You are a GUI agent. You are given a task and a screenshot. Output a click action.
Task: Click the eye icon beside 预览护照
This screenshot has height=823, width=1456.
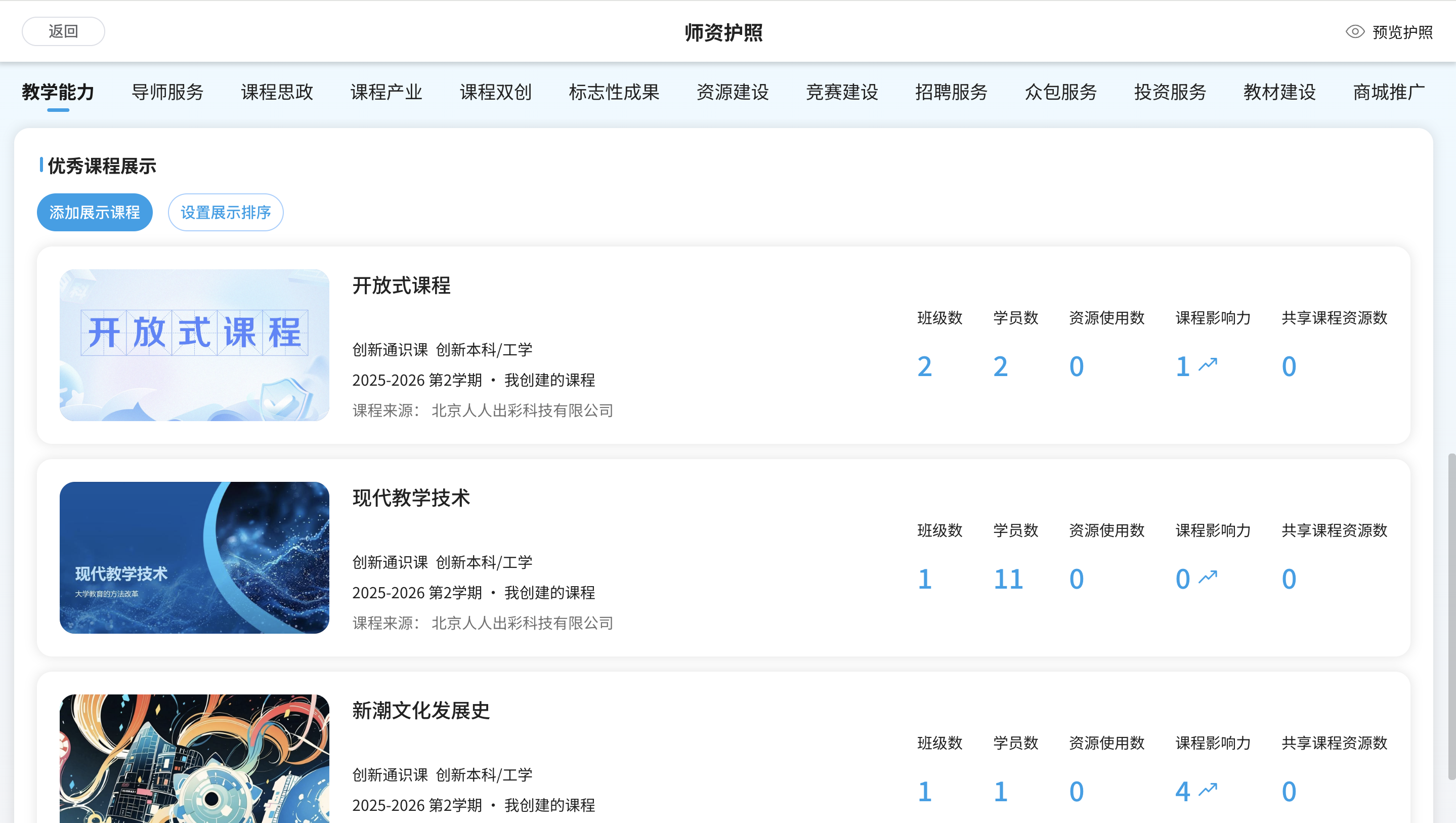click(x=1355, y=32)
